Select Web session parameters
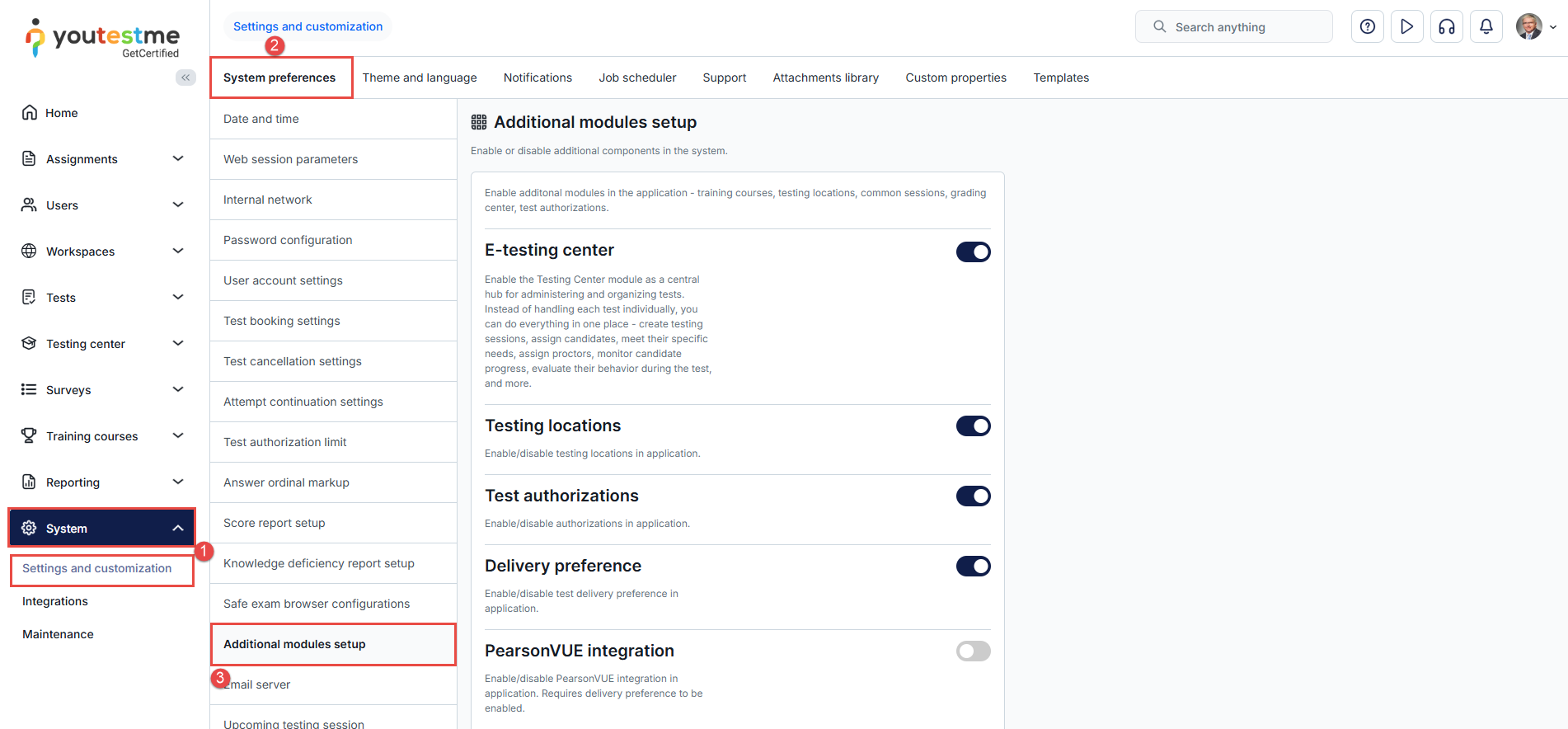This screenshot has width=1568, height=729. click(334, 159)
